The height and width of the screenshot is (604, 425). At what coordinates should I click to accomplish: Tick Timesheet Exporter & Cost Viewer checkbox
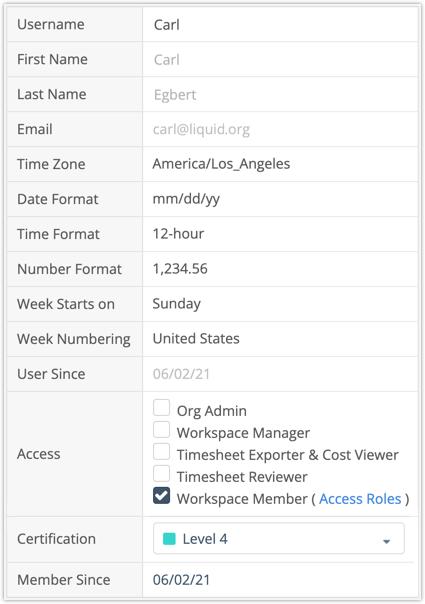(161, 451)
